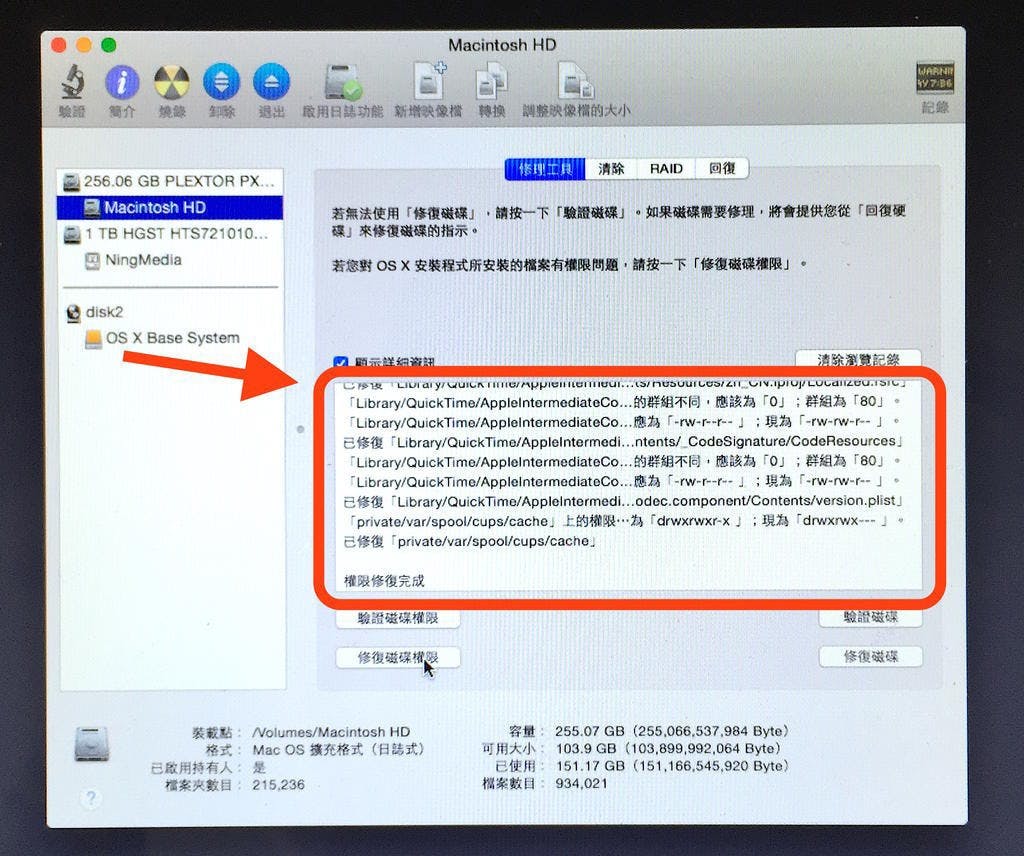Click the Verify Disk (驗證磁碟) button
Screen dimensions: 1024x856
tap(871, 617)
